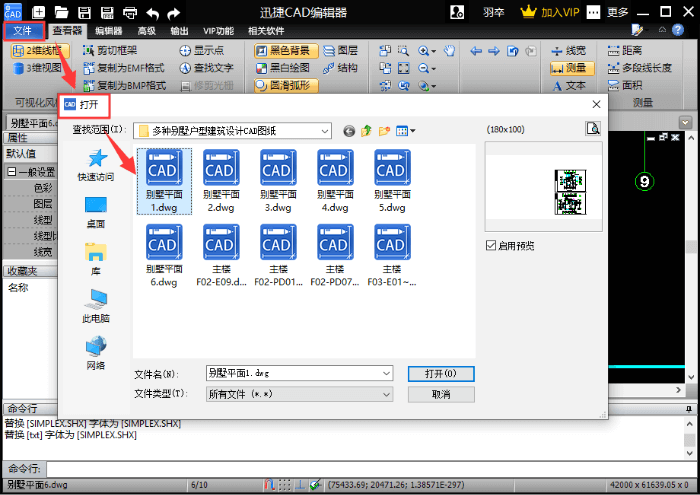Click the go back icon in dialog
The height and width of the screenshot is (495, 700).
[x=349, y=131]
